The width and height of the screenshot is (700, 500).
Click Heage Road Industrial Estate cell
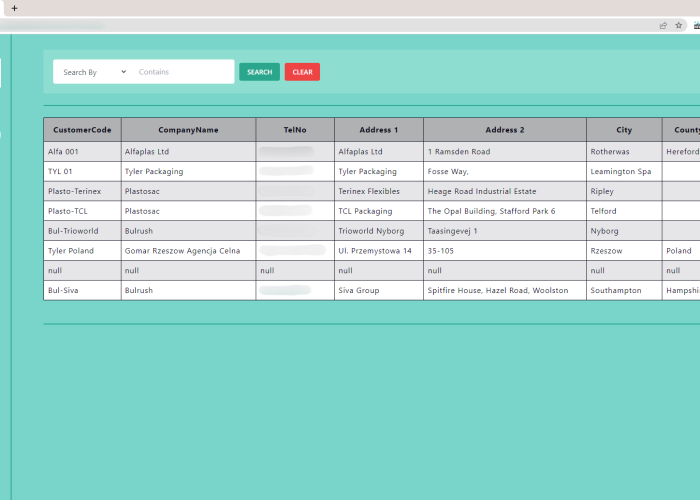click(505, 191)
